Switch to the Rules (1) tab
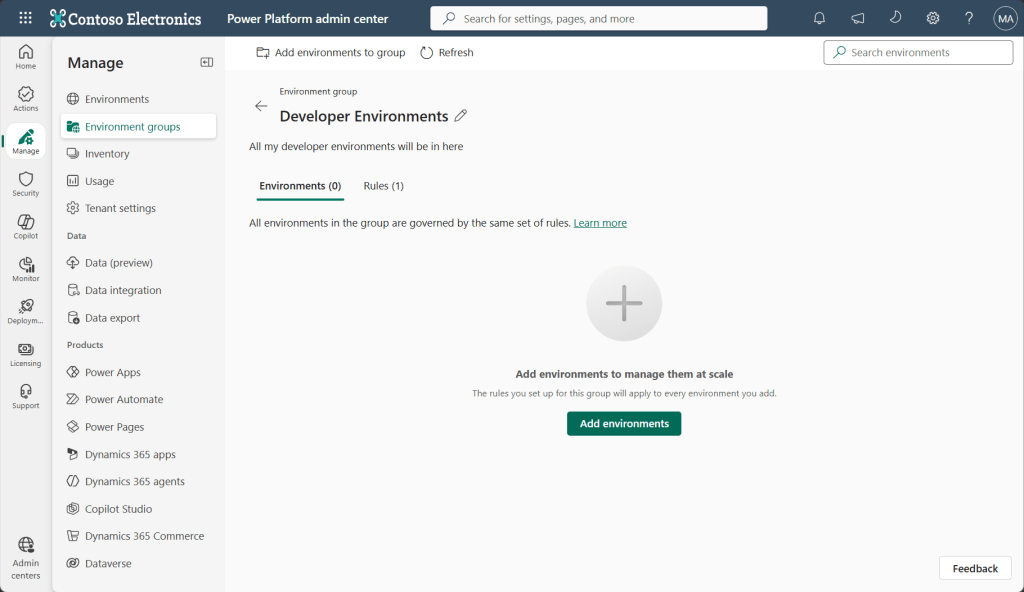The height and width of the screenshot is (592, 1024). [x=383, y=186]
